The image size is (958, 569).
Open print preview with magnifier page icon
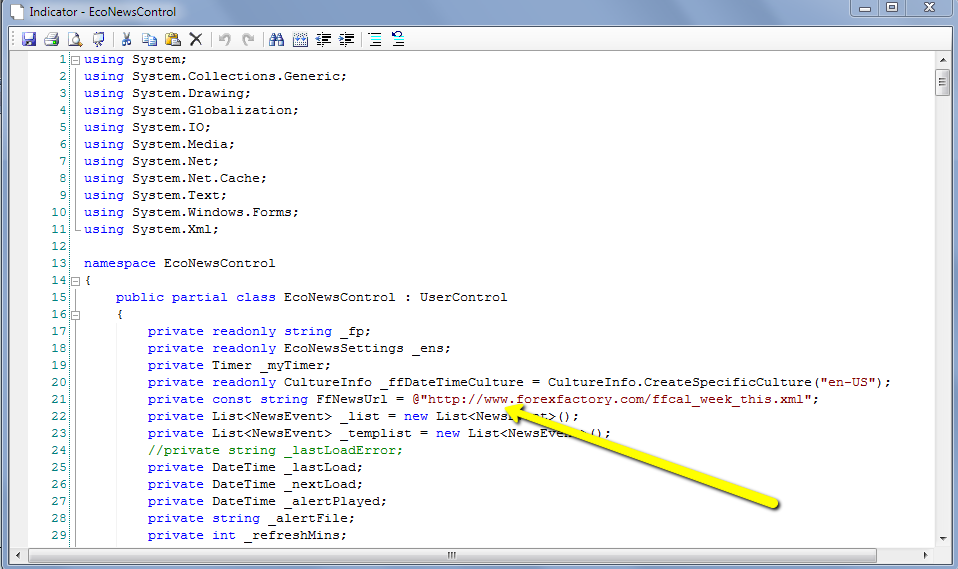click(x=75, y=39)
